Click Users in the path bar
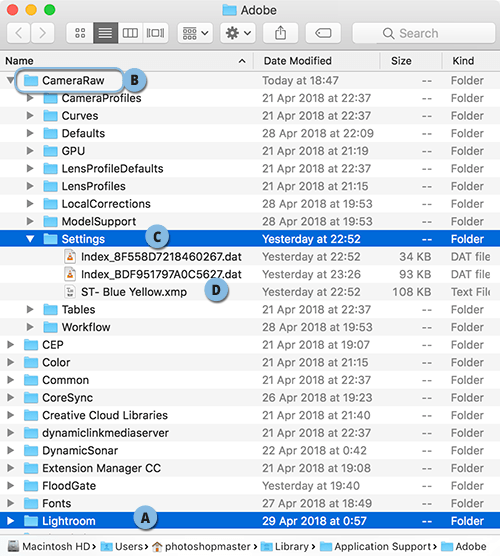 point(122,546)
